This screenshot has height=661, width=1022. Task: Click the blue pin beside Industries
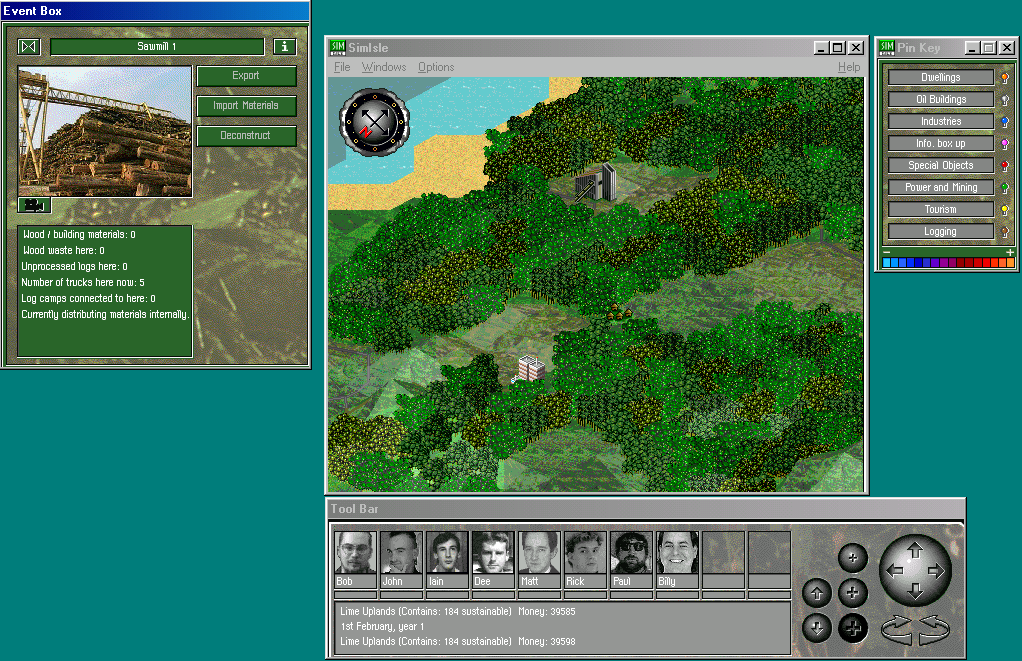click(1005, 122)
